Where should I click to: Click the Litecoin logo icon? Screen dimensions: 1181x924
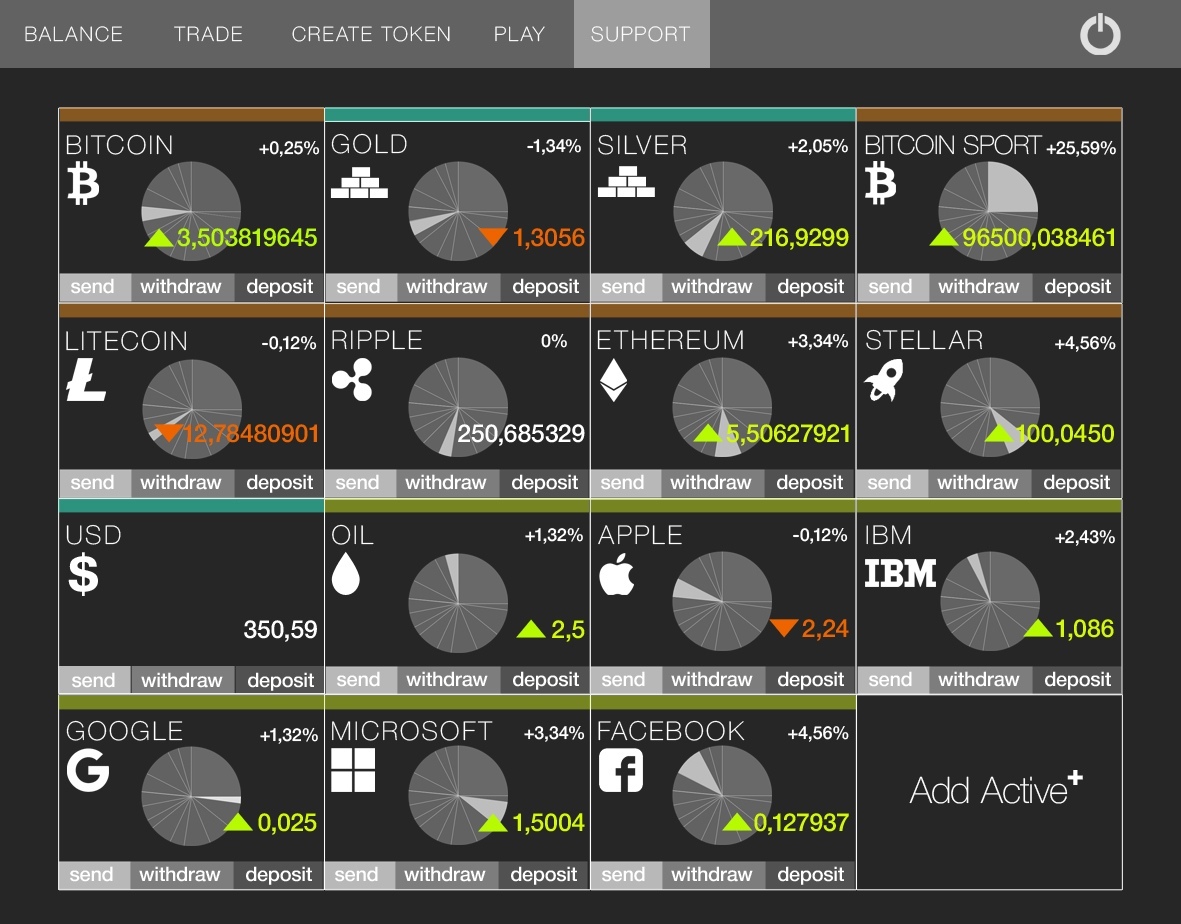[86, 380]
